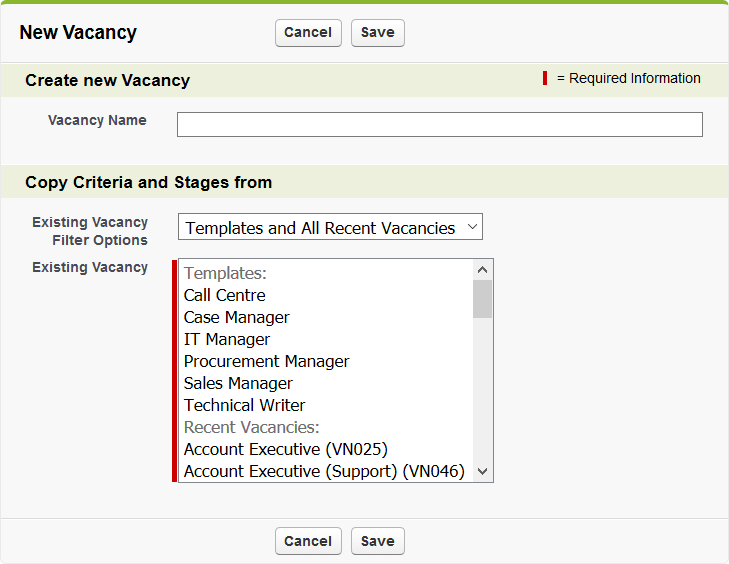Choose the Case Manager template

point(237,317)
